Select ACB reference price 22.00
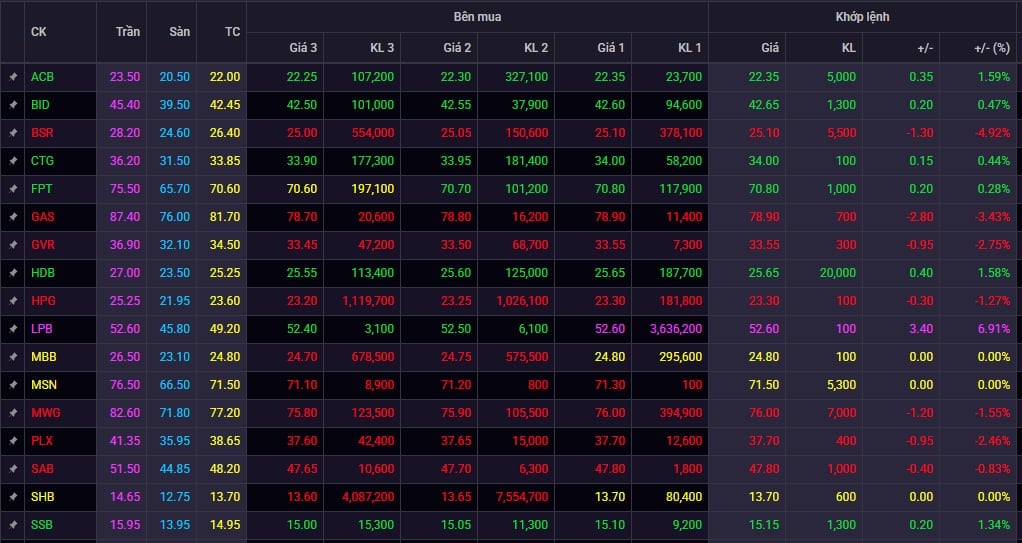 click(x=225, y=77)
